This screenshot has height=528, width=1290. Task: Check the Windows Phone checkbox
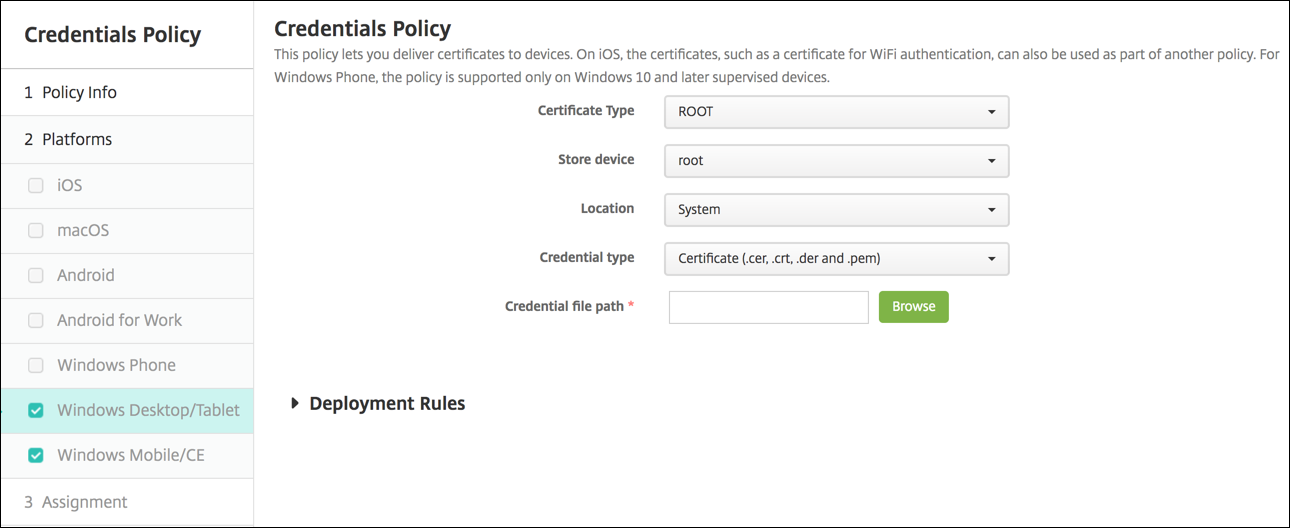click(36, 365)
